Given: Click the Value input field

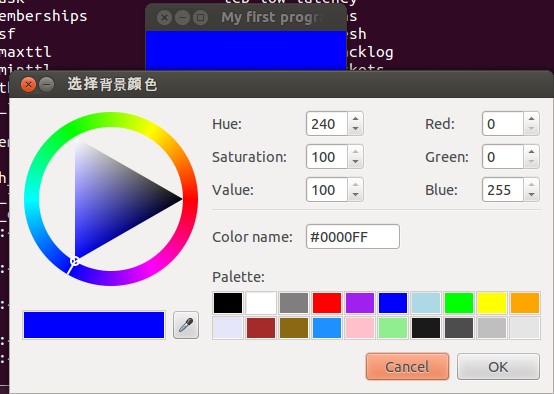Looking at the screenshot, I should pyautogui.click(x=327, y=189).
